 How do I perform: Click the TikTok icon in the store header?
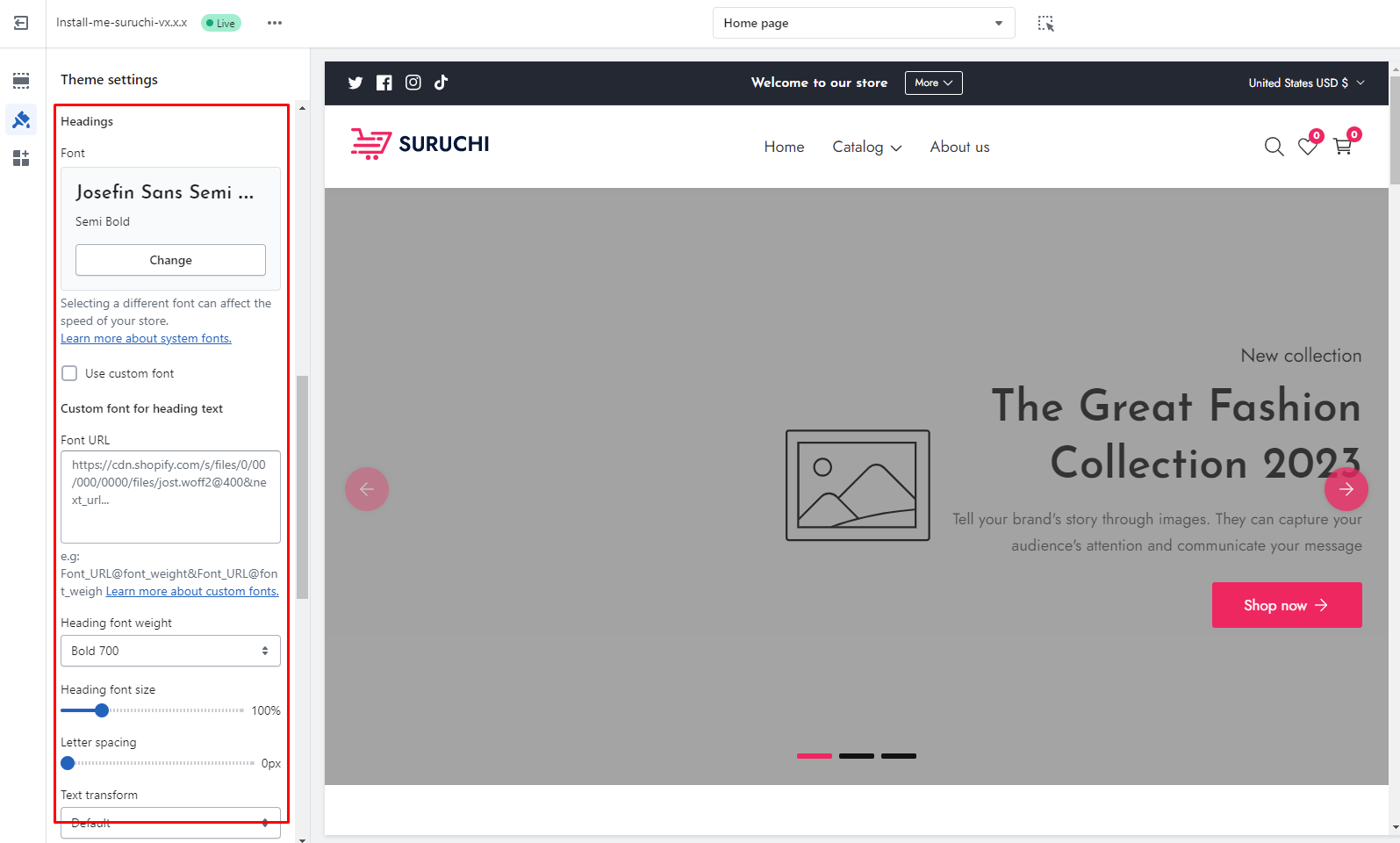[x=441, y=83]
